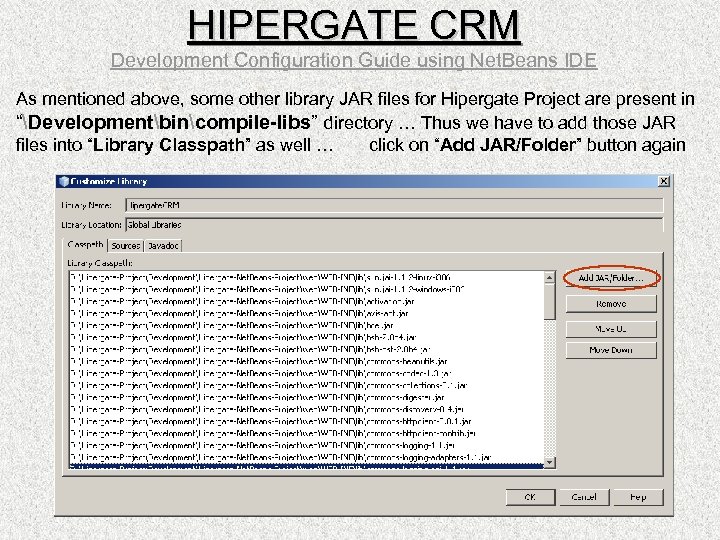Close the Customize Library dialog
The height and width of the screenshot is (540, 720).
pyautogui.click(x=664, y=181)
